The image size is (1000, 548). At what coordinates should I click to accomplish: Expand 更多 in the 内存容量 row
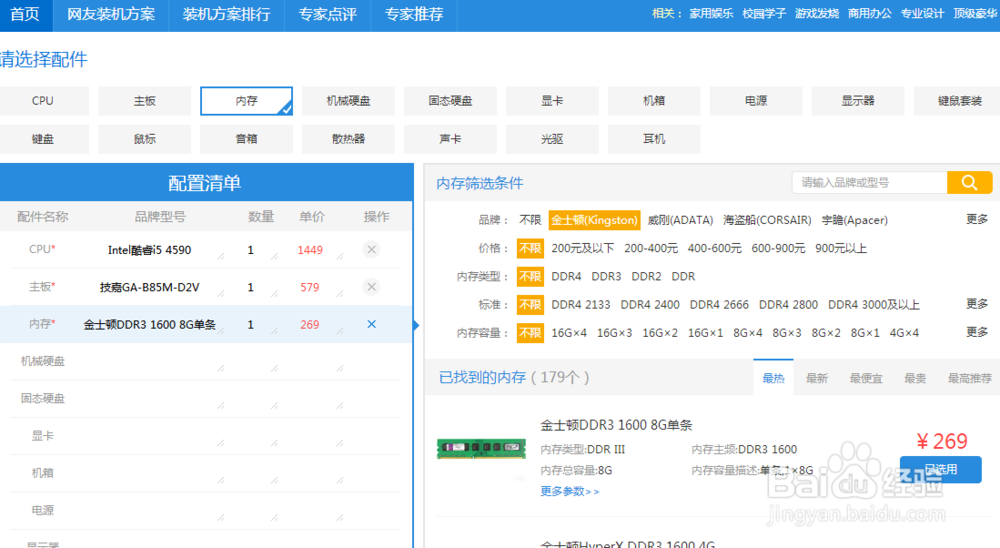977,332
